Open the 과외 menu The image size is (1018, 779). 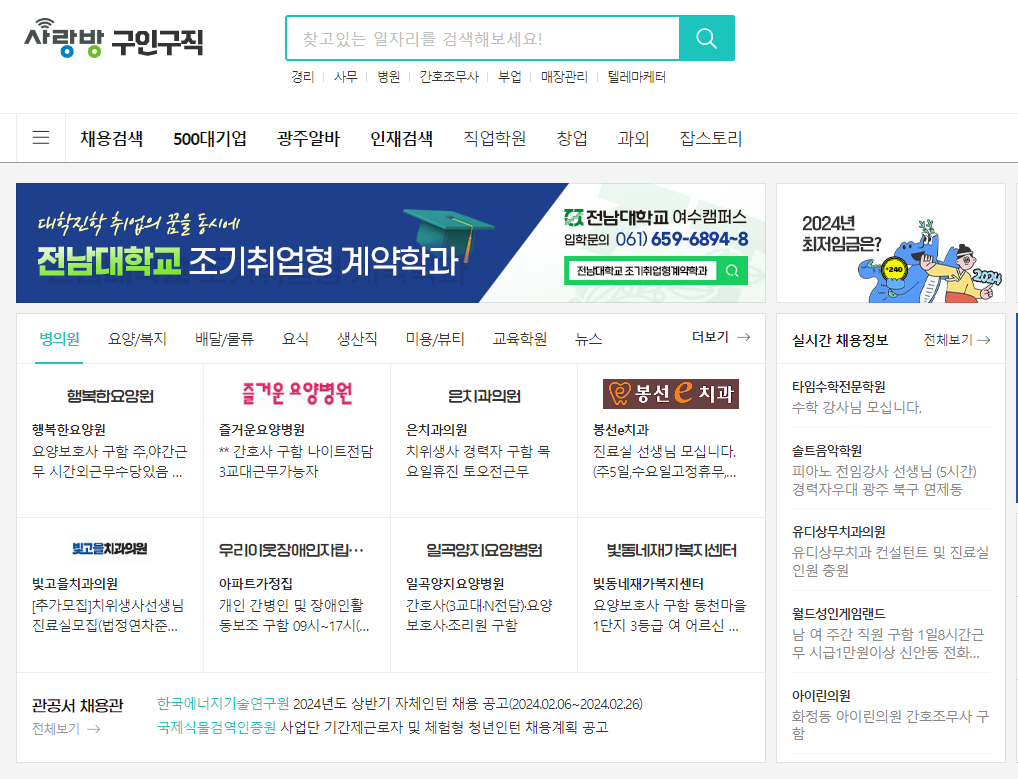pyautogui.click(x=633, y=138)
